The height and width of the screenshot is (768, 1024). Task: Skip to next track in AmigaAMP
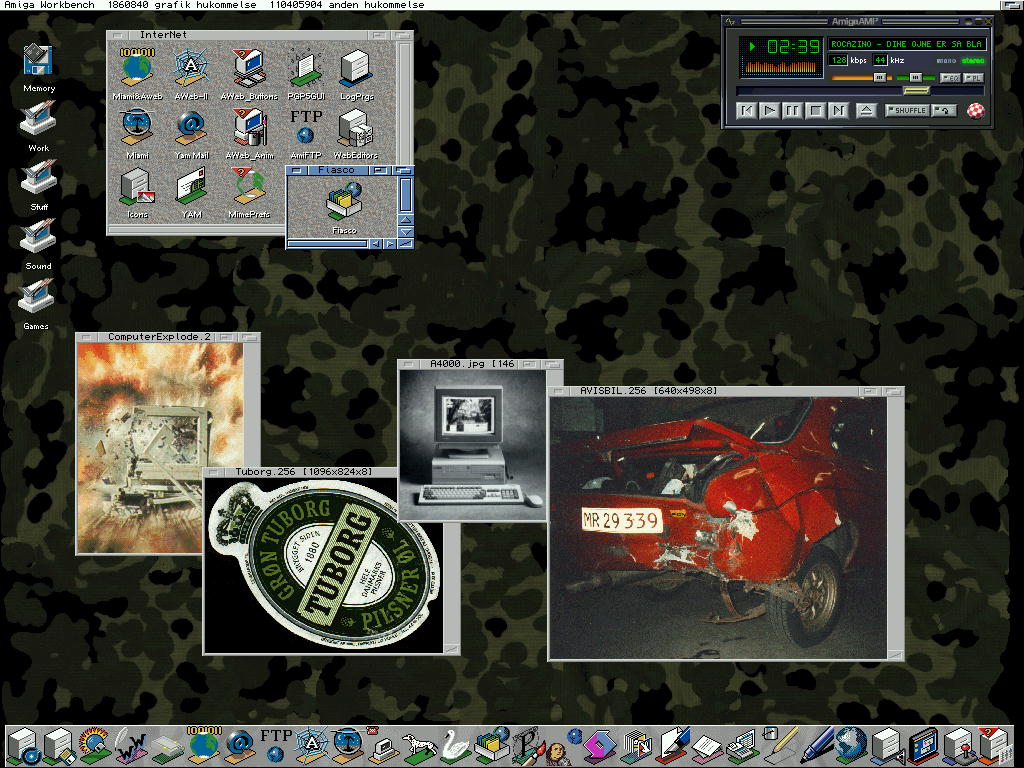point(838,111)
